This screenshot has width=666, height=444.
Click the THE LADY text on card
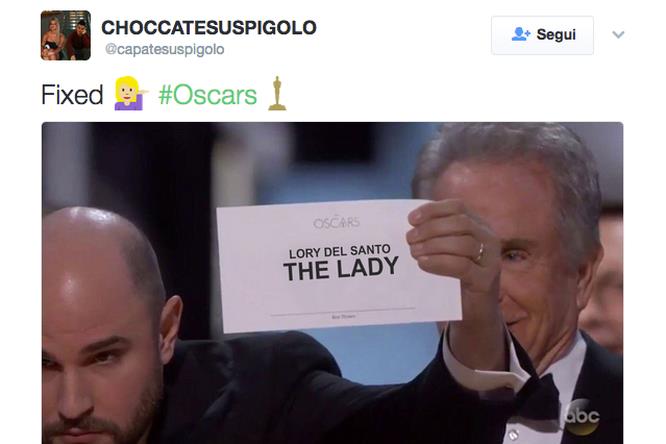pos(341,269)
